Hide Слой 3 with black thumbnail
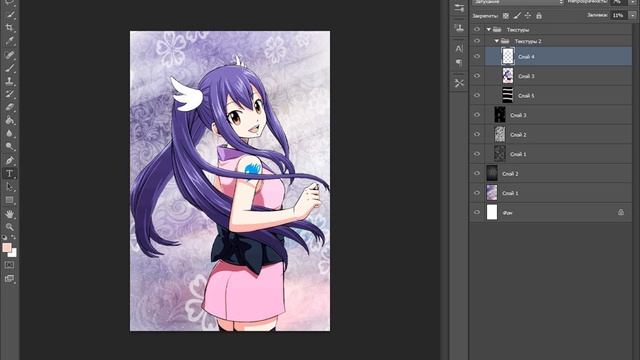 tap(477, 115)
